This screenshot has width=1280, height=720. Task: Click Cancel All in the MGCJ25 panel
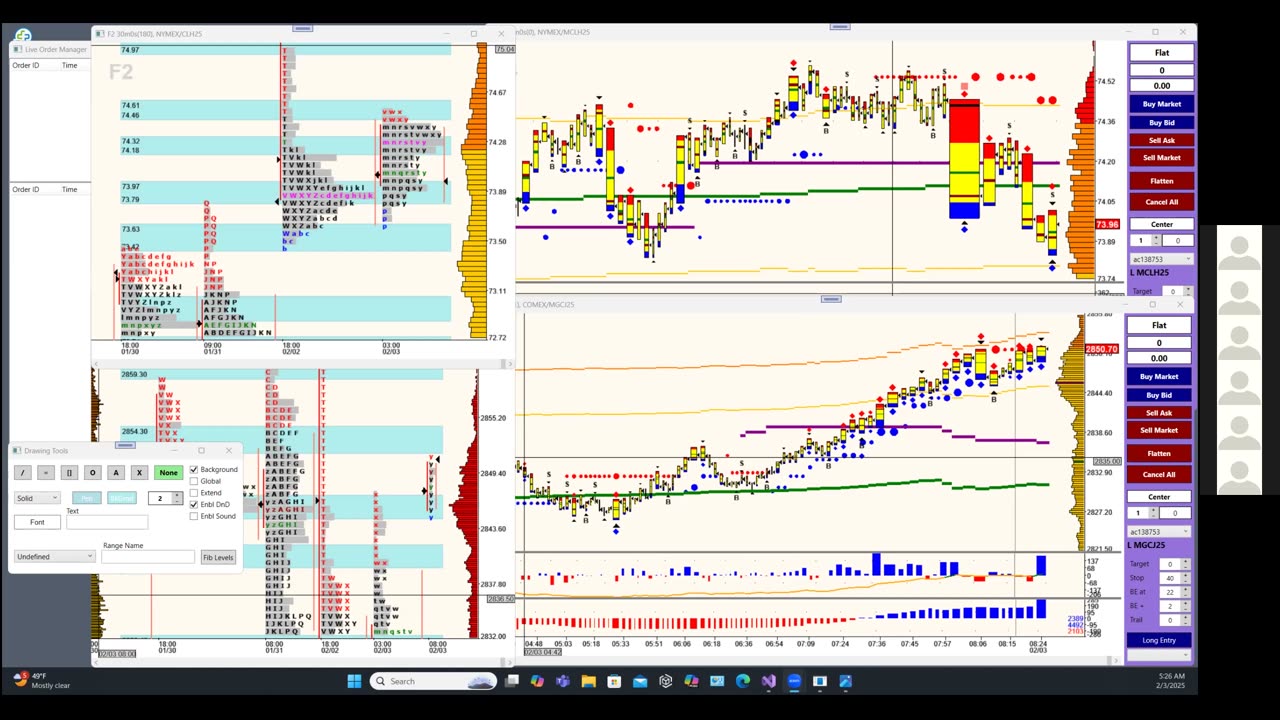pos(1159,474)
